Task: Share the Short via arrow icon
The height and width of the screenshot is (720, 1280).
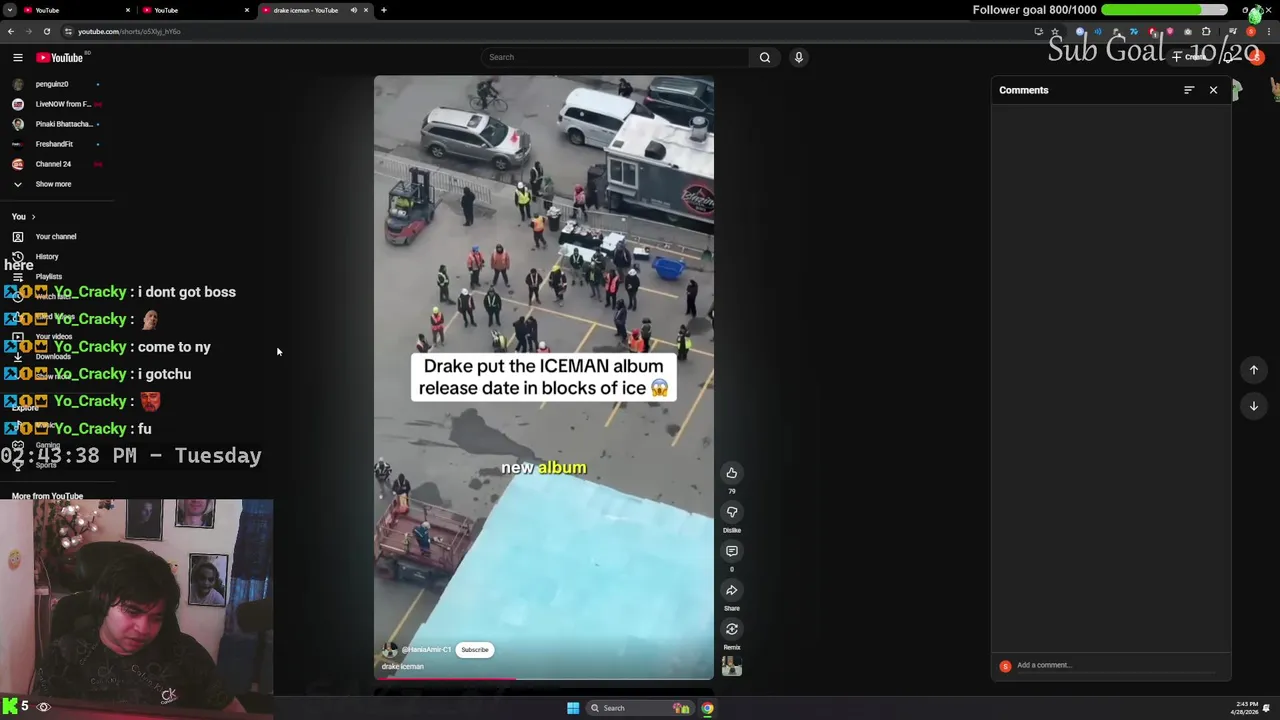Action: tap(732, 590)
